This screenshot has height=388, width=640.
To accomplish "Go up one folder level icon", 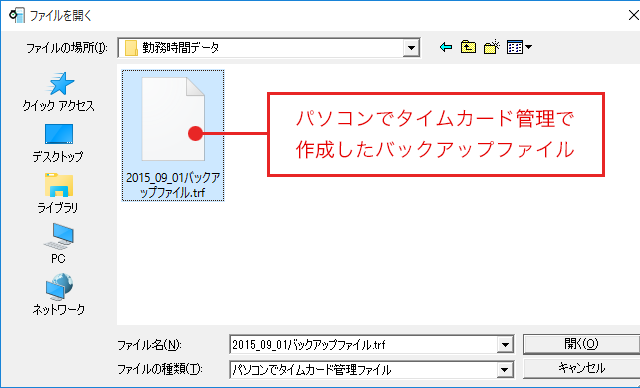I will click(x=468, y=47).
